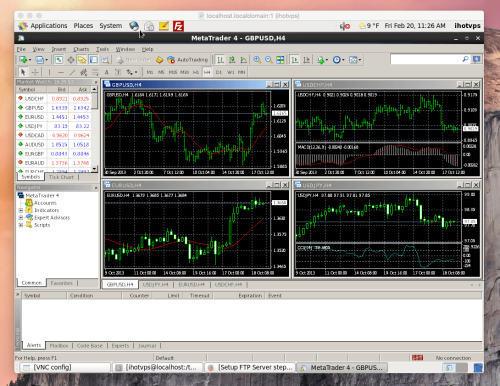Click Market Watch scrollbar up arrow

tap(95, 89)
